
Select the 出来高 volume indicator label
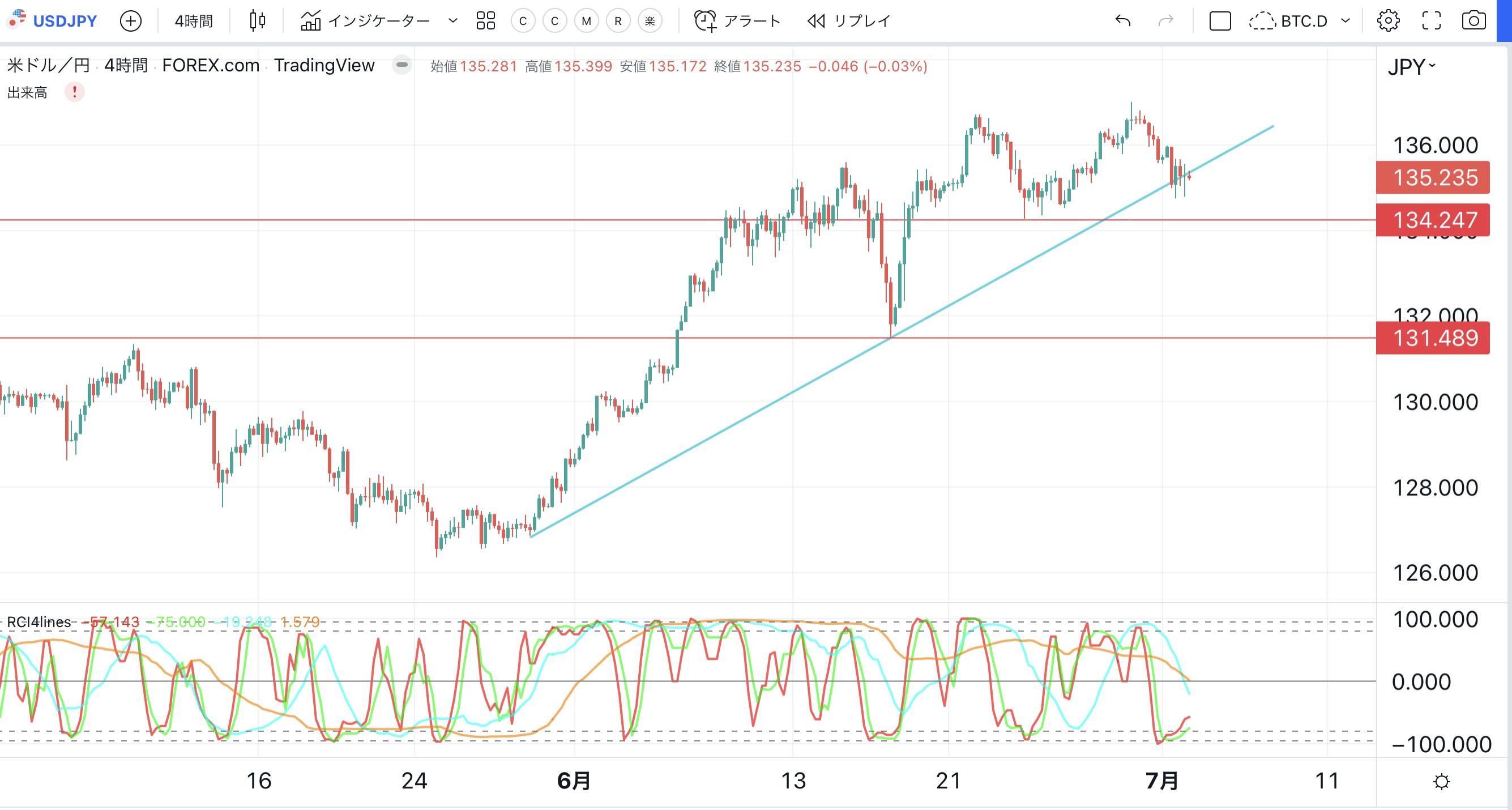pyautogui.click(x=27, y=93)
